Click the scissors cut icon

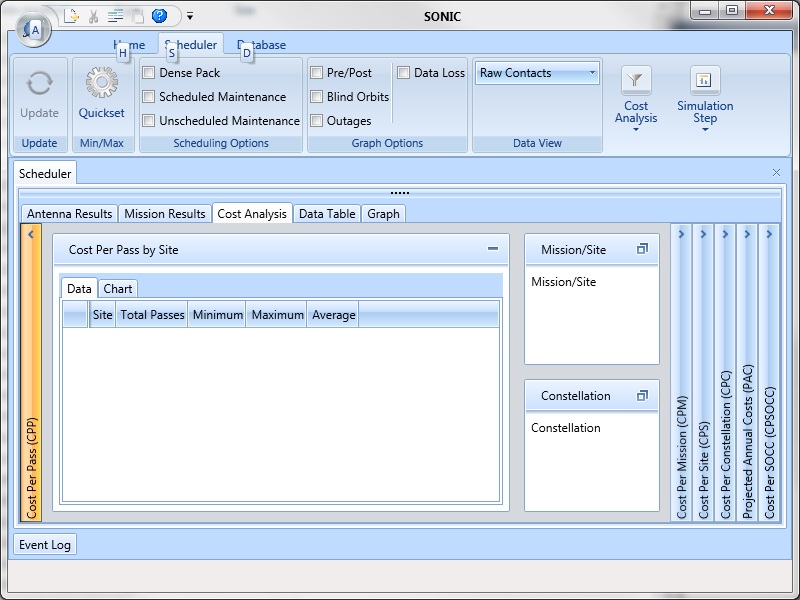[93, 16]
